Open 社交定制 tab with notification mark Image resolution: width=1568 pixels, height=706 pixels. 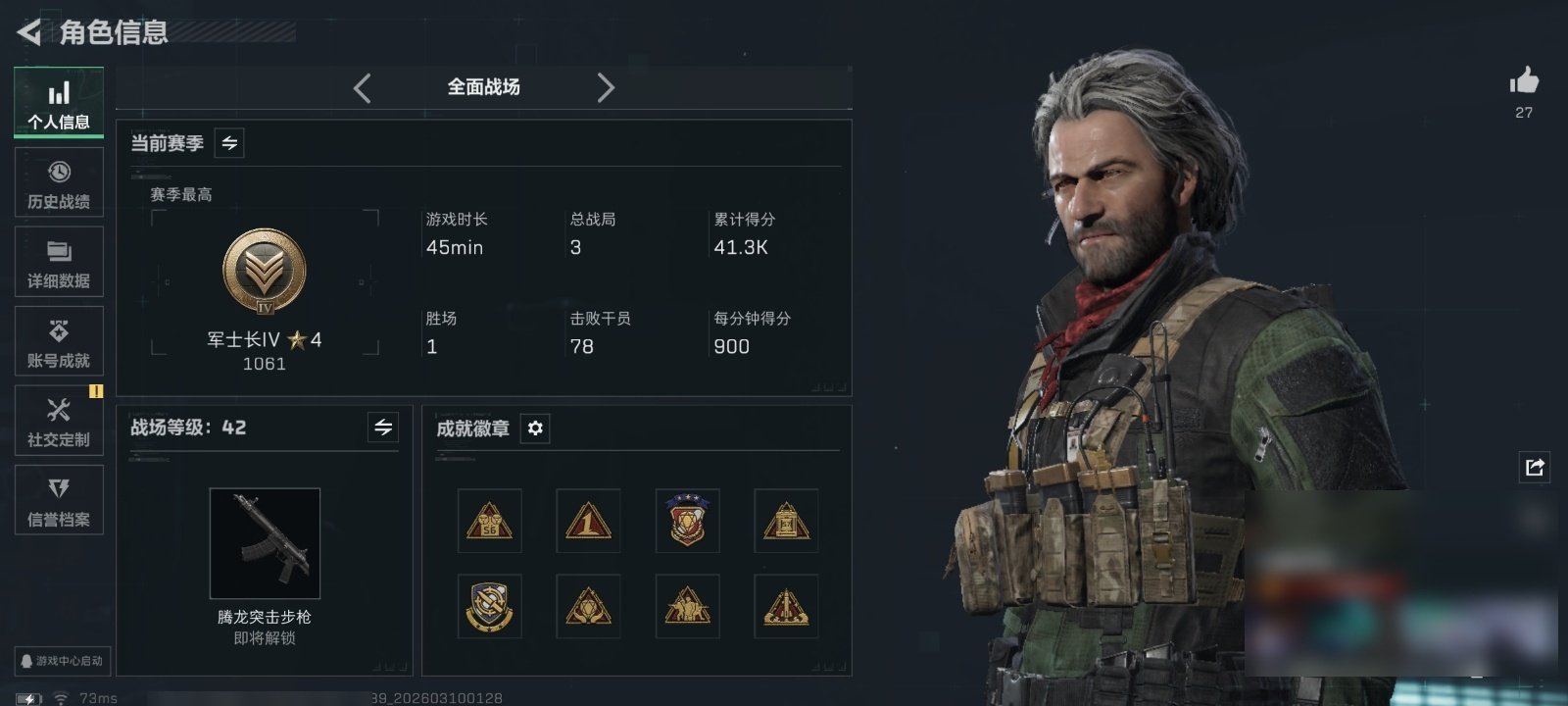pos(59,420)
